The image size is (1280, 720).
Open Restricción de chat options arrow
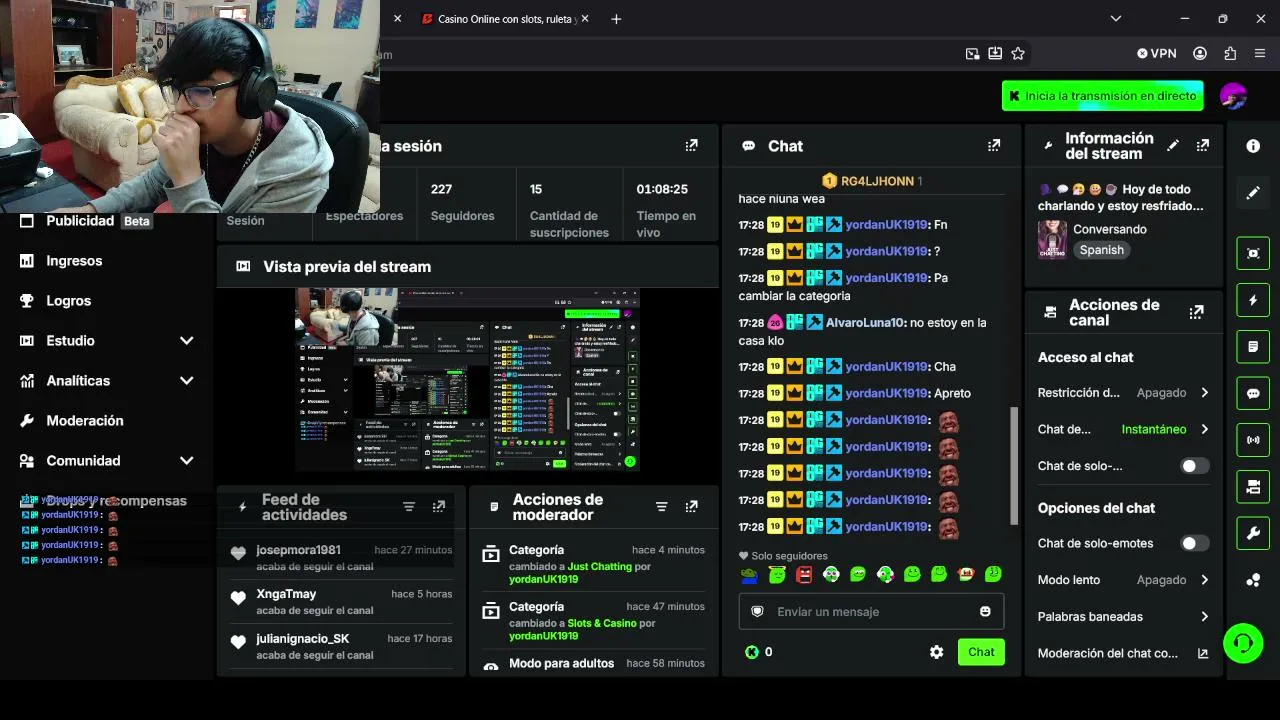(1204, 393)
